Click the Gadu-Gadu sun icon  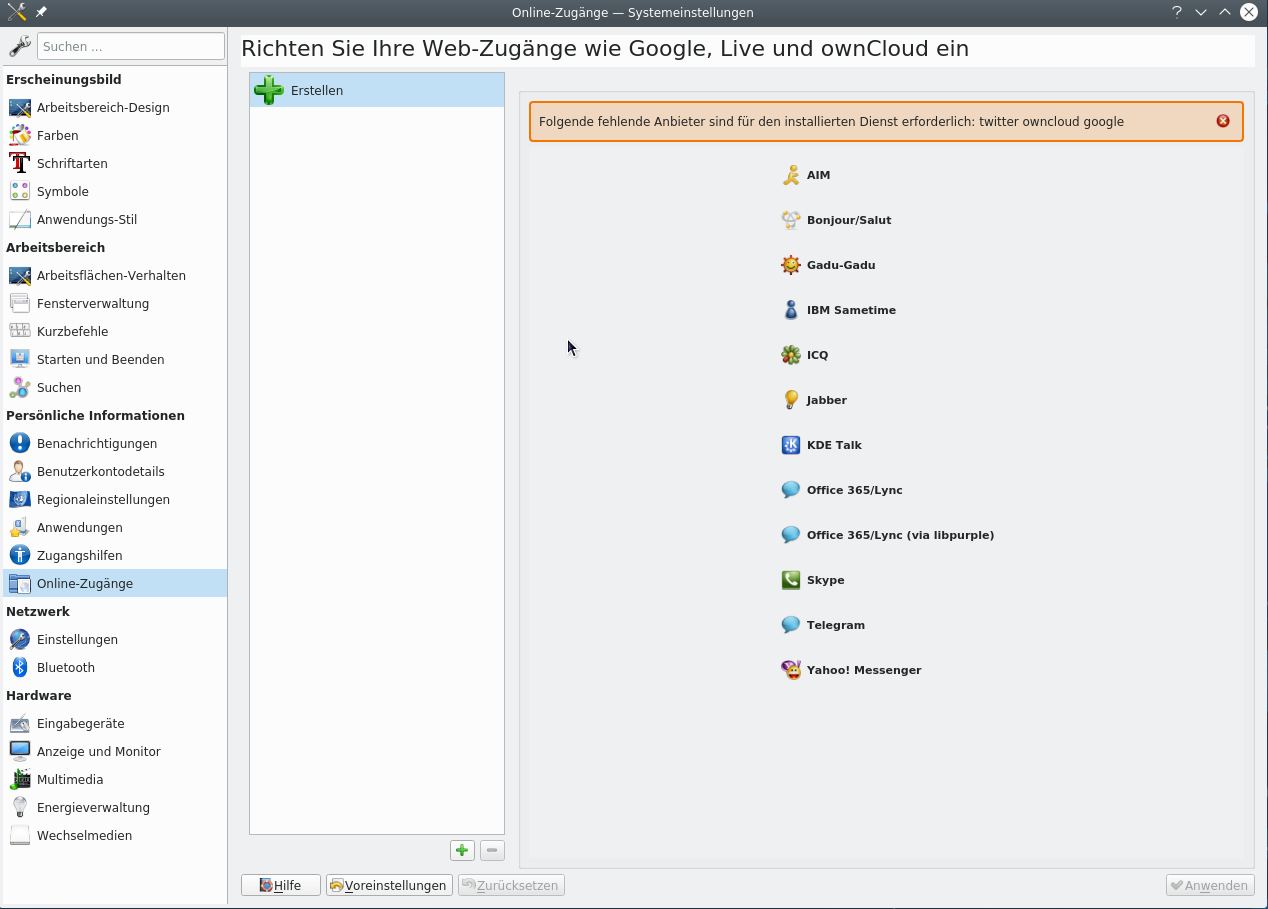[x=791, y=265]
